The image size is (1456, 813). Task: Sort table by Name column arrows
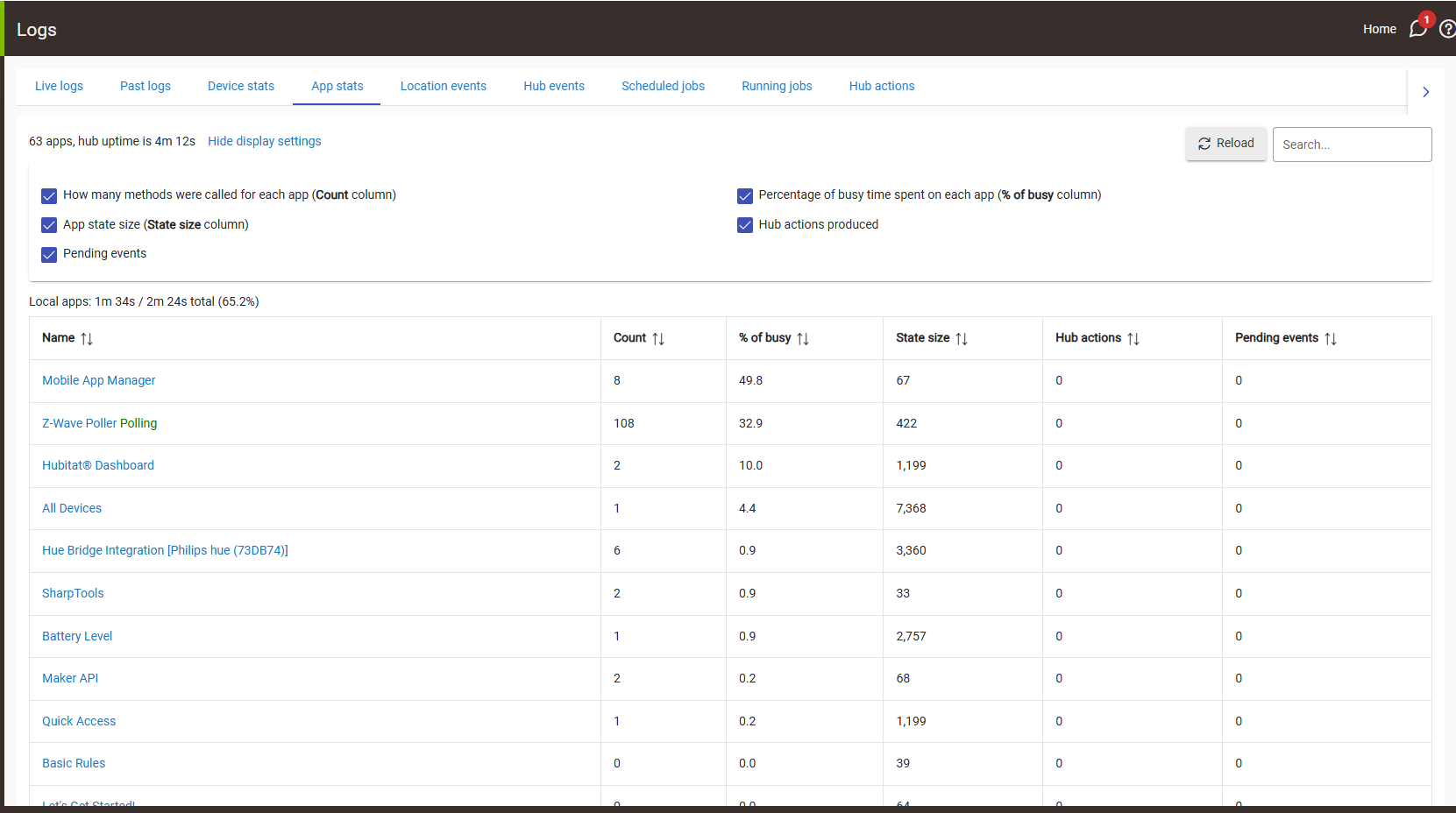[87, 339]
